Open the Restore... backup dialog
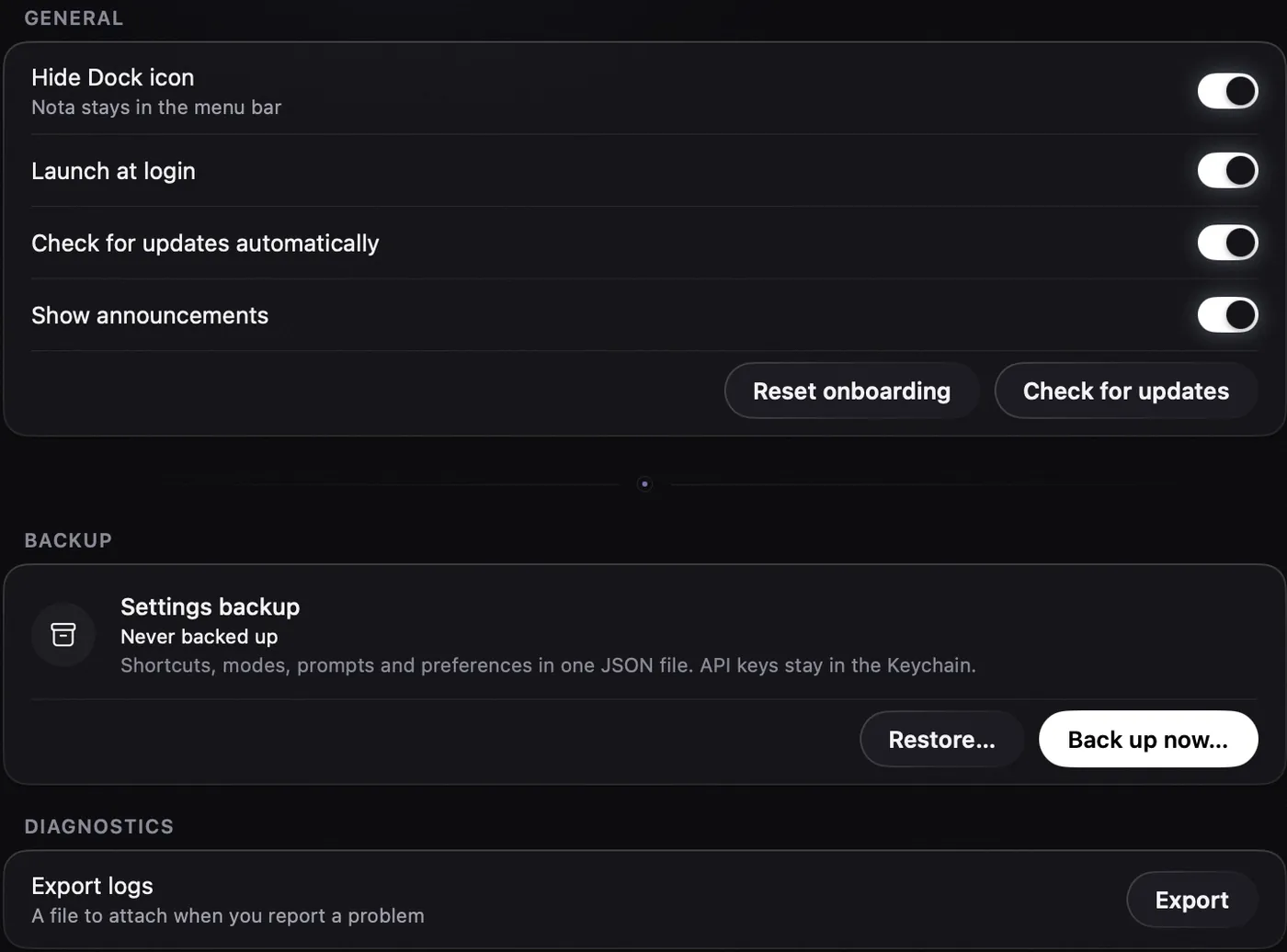This screenshot has height=952, width=1287. coord(941,739)
